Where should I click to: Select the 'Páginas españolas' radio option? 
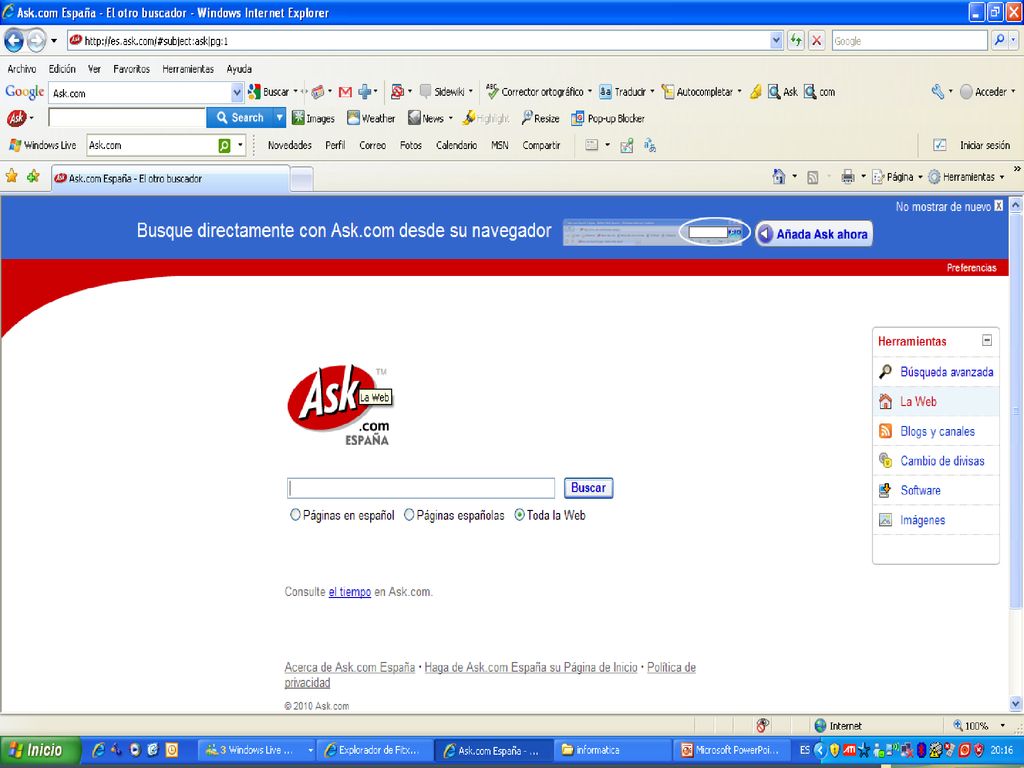pos(409,515)
